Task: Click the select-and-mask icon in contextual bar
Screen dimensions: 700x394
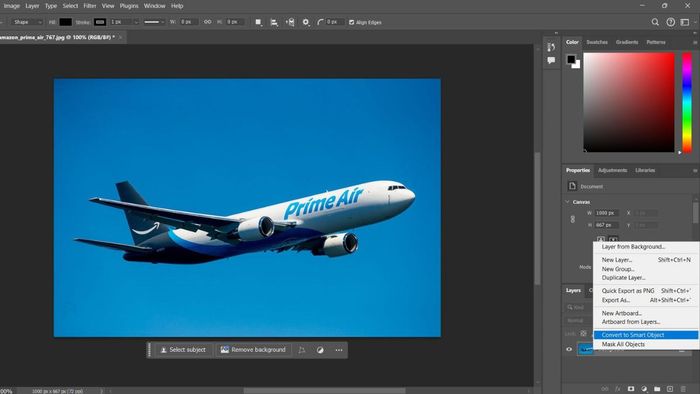Action: pyautogui.click(x=302, y=350)
